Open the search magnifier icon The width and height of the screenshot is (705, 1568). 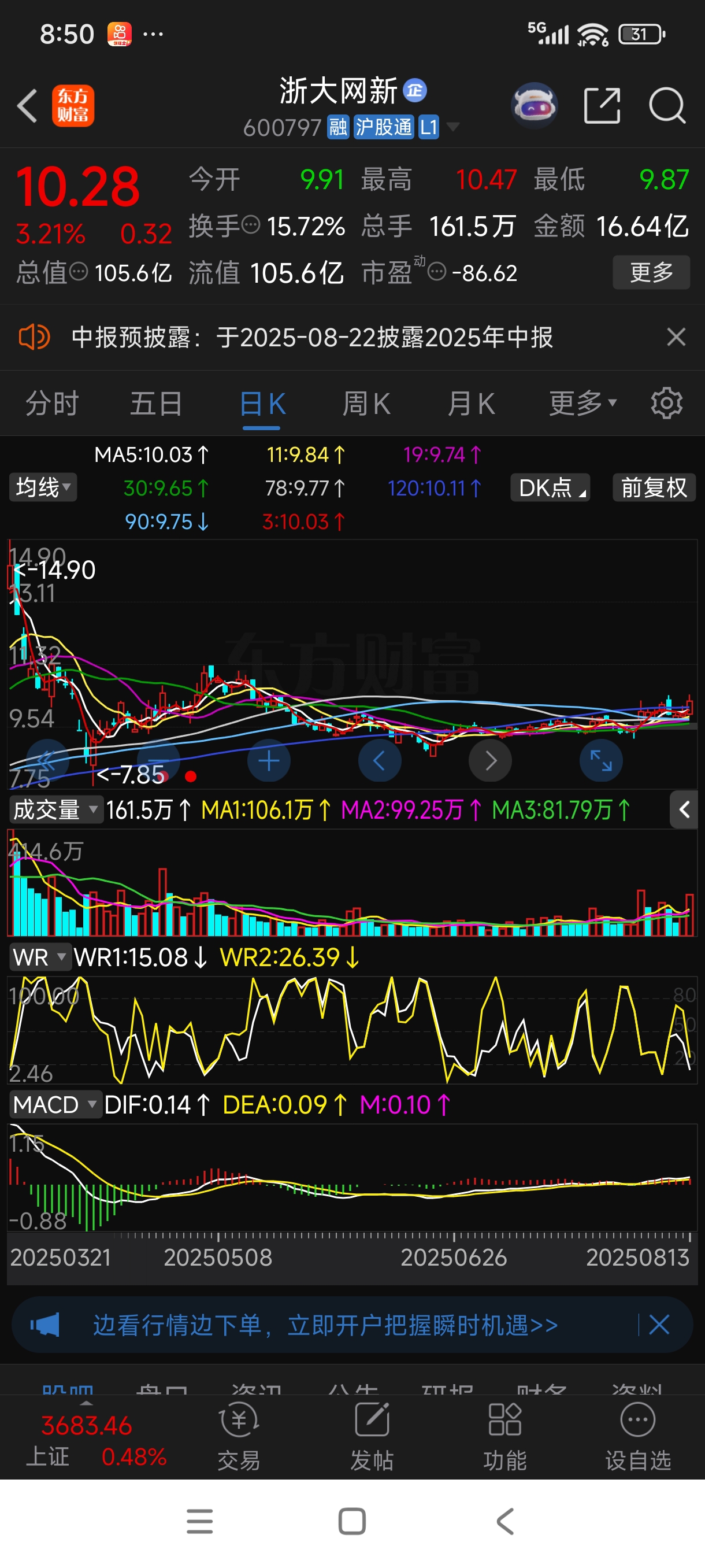point(667,106)
